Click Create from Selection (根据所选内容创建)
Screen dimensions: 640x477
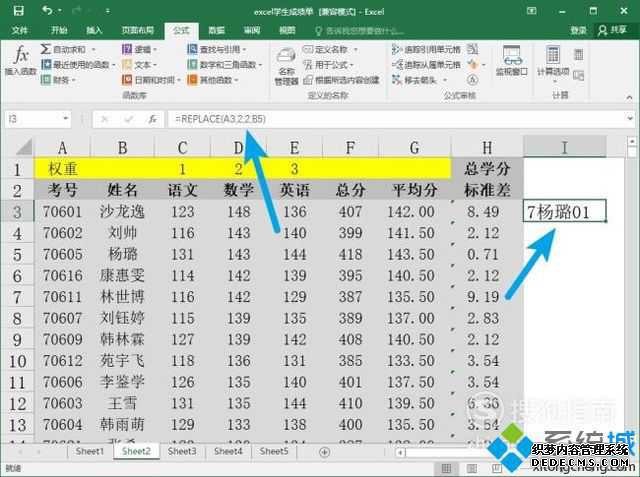[341, 80]
